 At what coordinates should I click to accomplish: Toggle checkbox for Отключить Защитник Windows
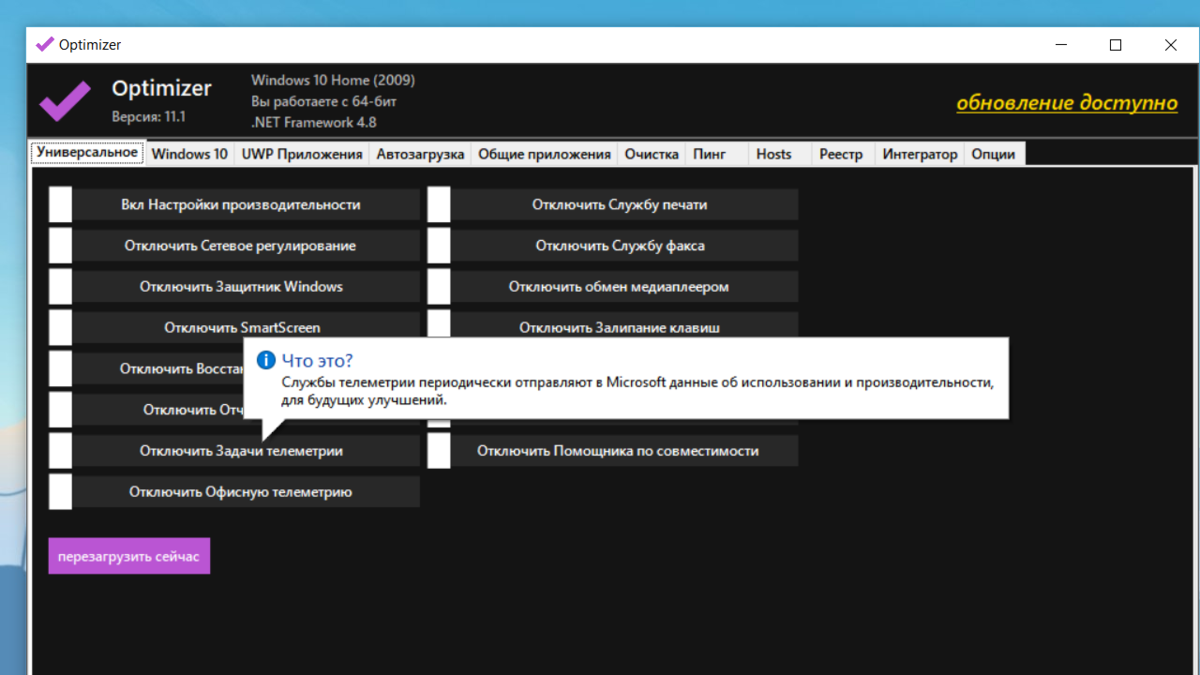coord(60,287)
